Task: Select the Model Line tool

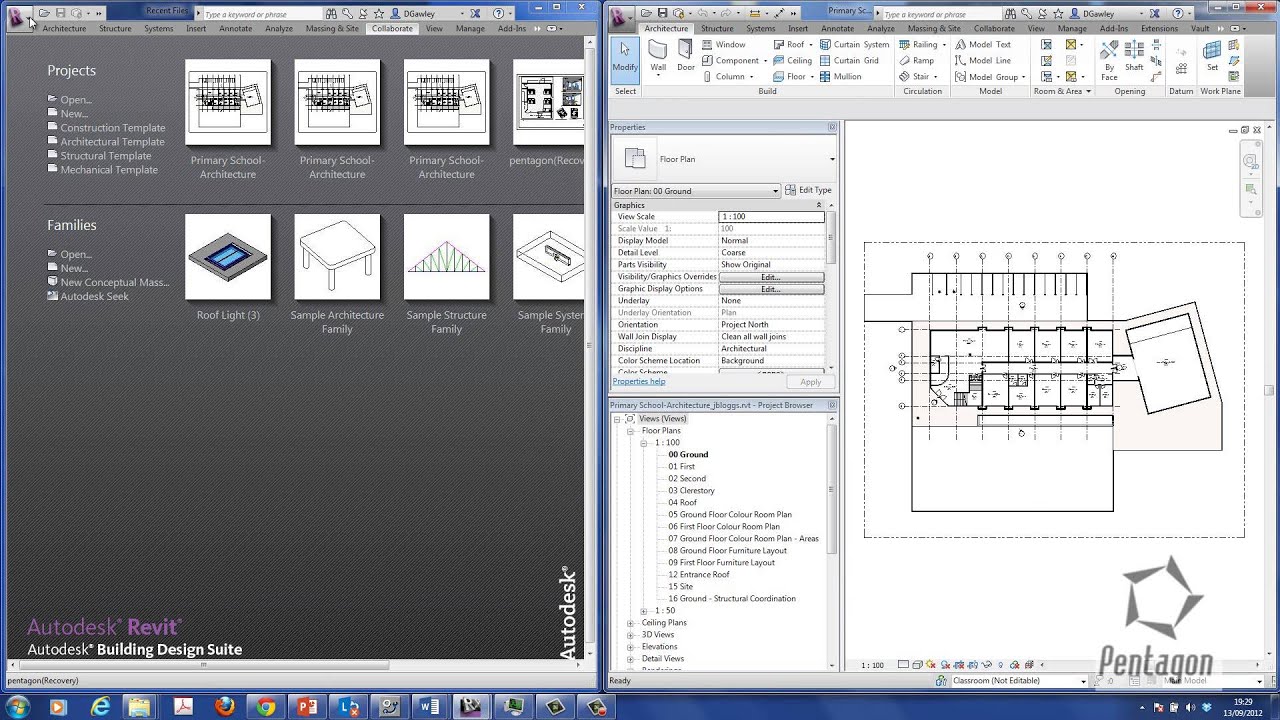Action: 983,61
